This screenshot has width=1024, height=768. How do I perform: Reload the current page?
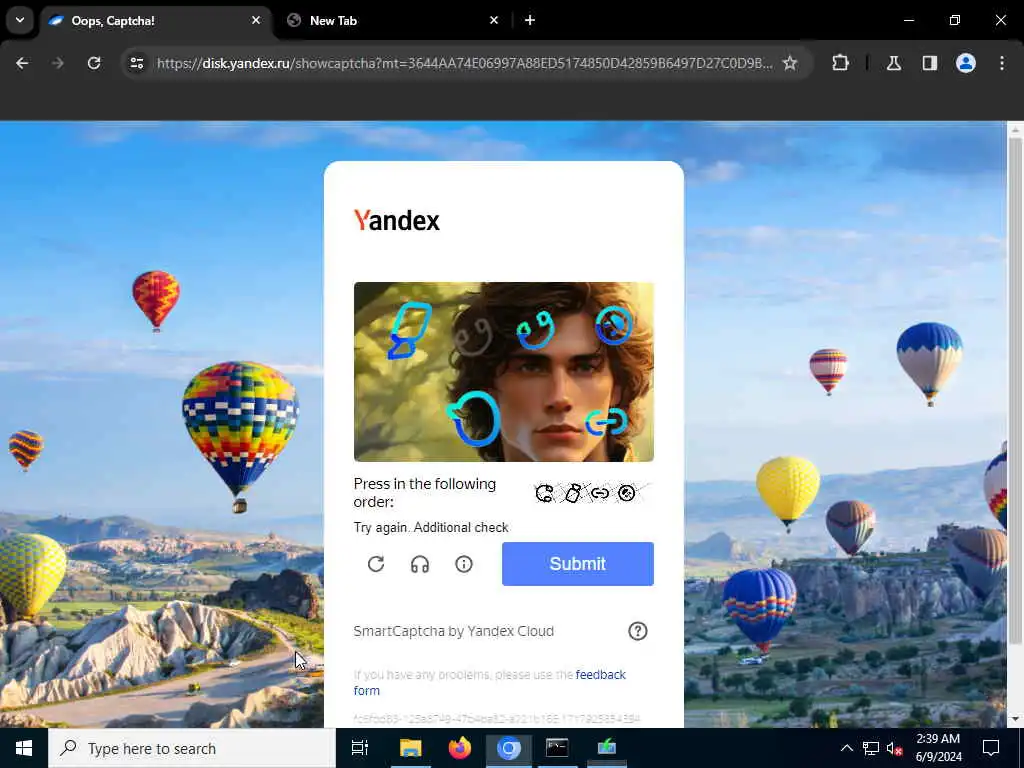click(94, 63)
